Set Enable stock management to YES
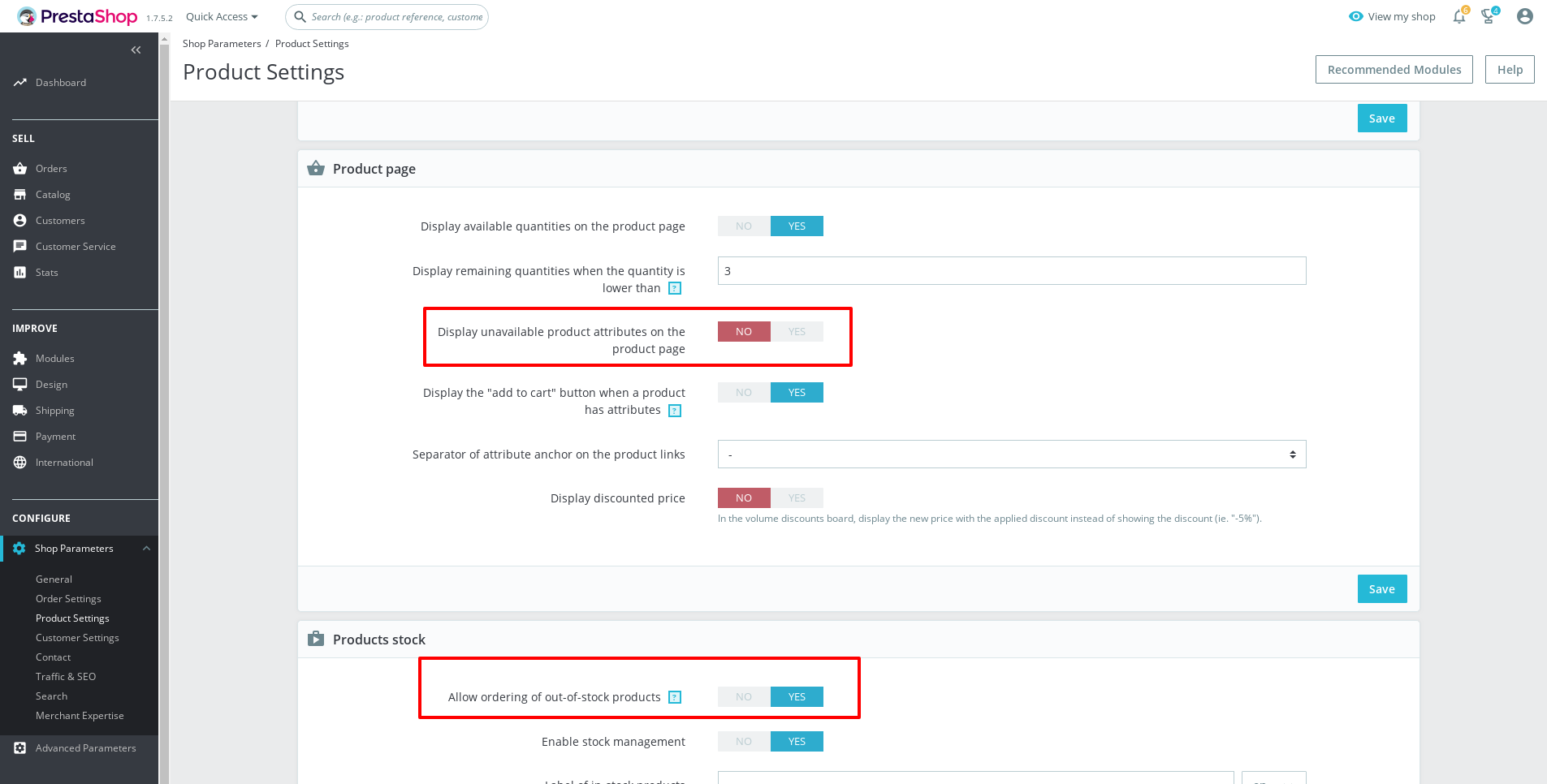Viewport: 1547px width, 784px height. click(x=797, y=742)
